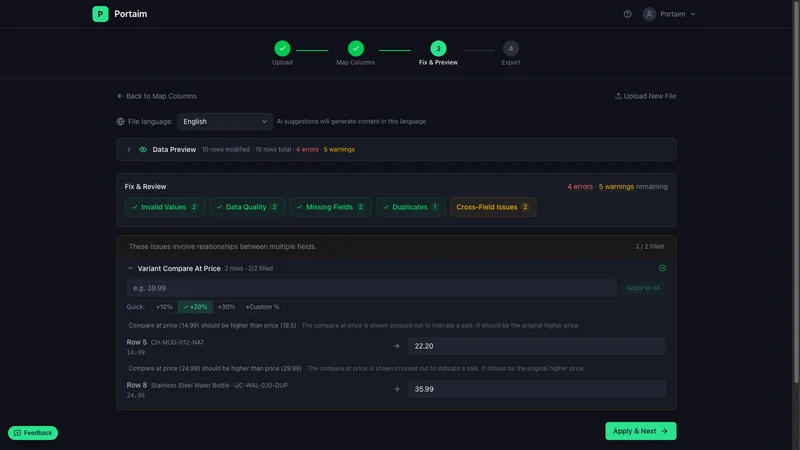Click Apply & Next button

tap(641, 431)
